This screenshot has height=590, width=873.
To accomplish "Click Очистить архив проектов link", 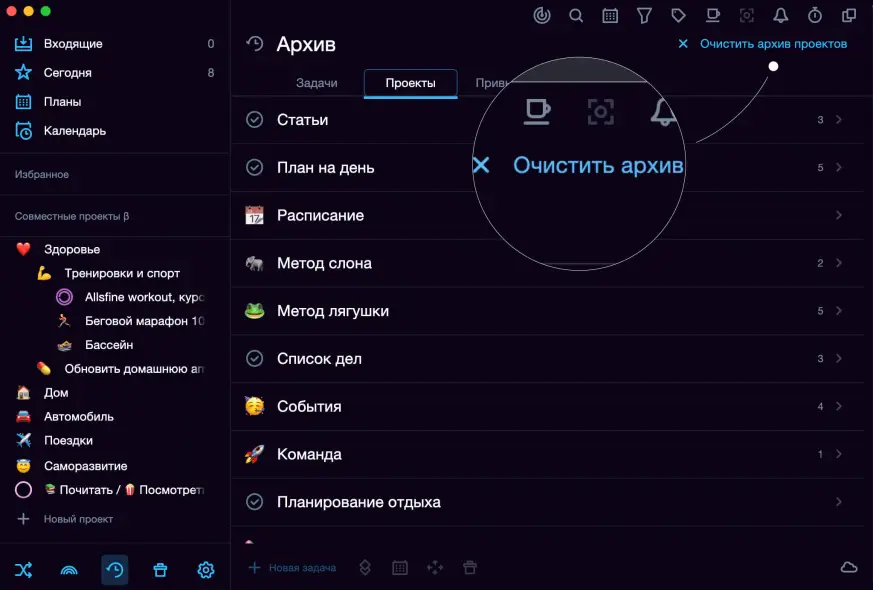I will [x=772, y=44].
